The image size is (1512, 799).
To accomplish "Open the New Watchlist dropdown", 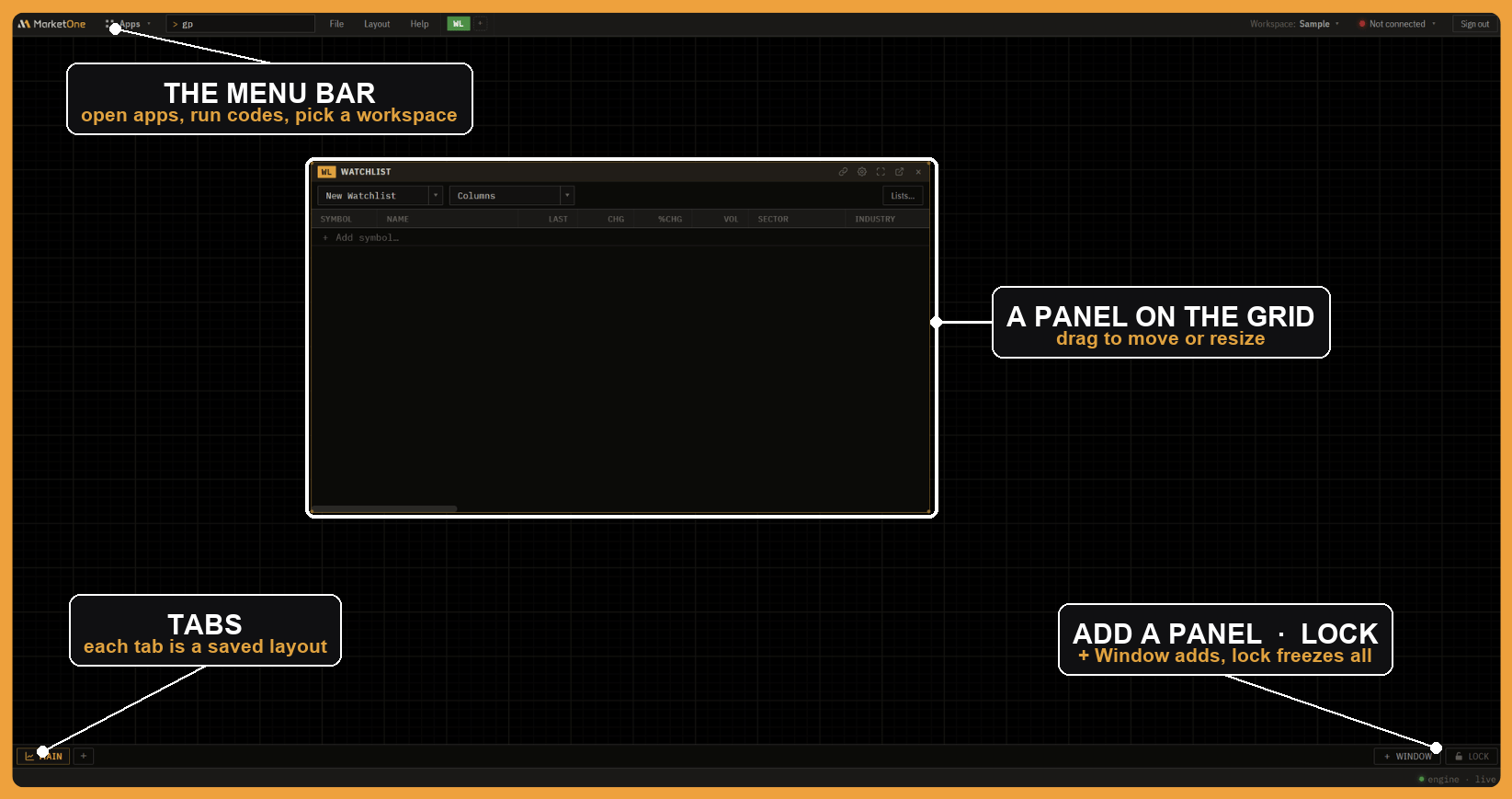I will pos(381,196).
